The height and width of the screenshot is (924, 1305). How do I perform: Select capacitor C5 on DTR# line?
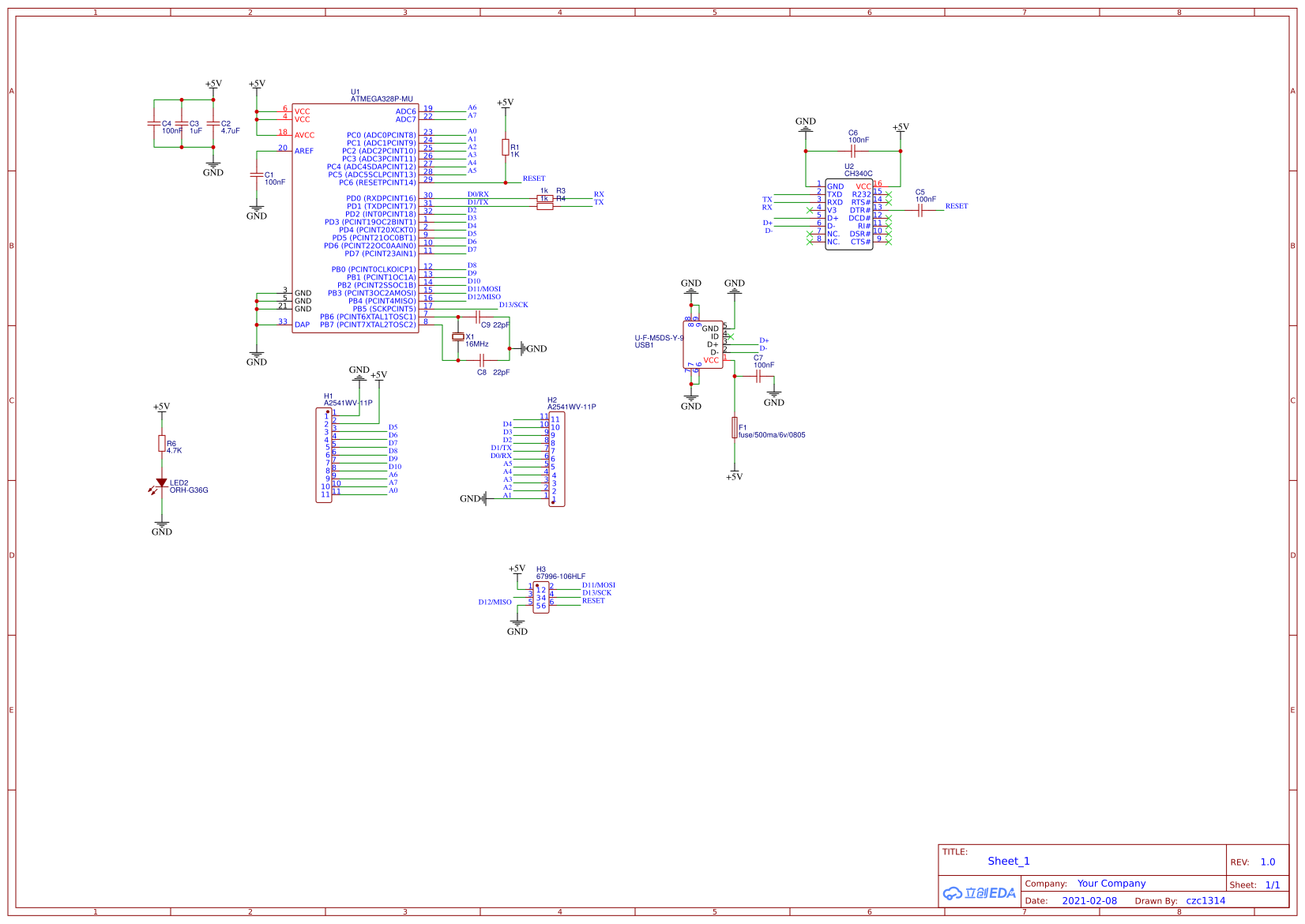pos(920,210)
